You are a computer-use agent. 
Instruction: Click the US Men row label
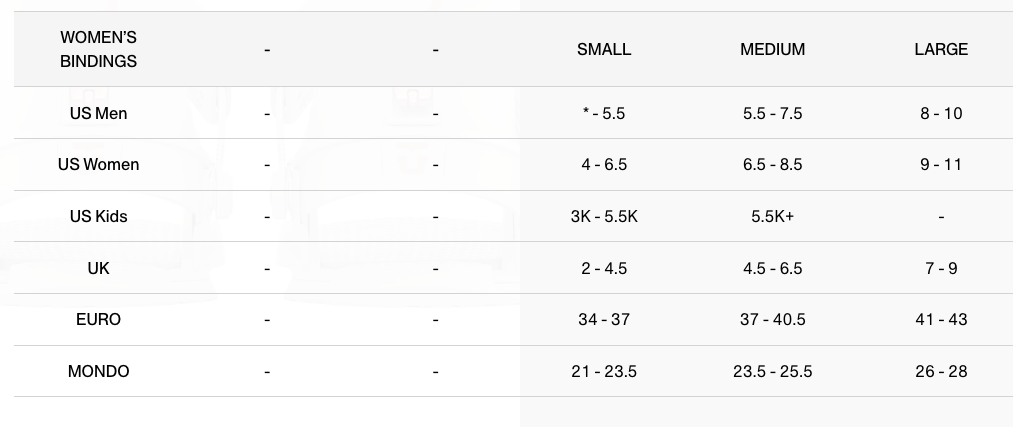click(98, 113)
